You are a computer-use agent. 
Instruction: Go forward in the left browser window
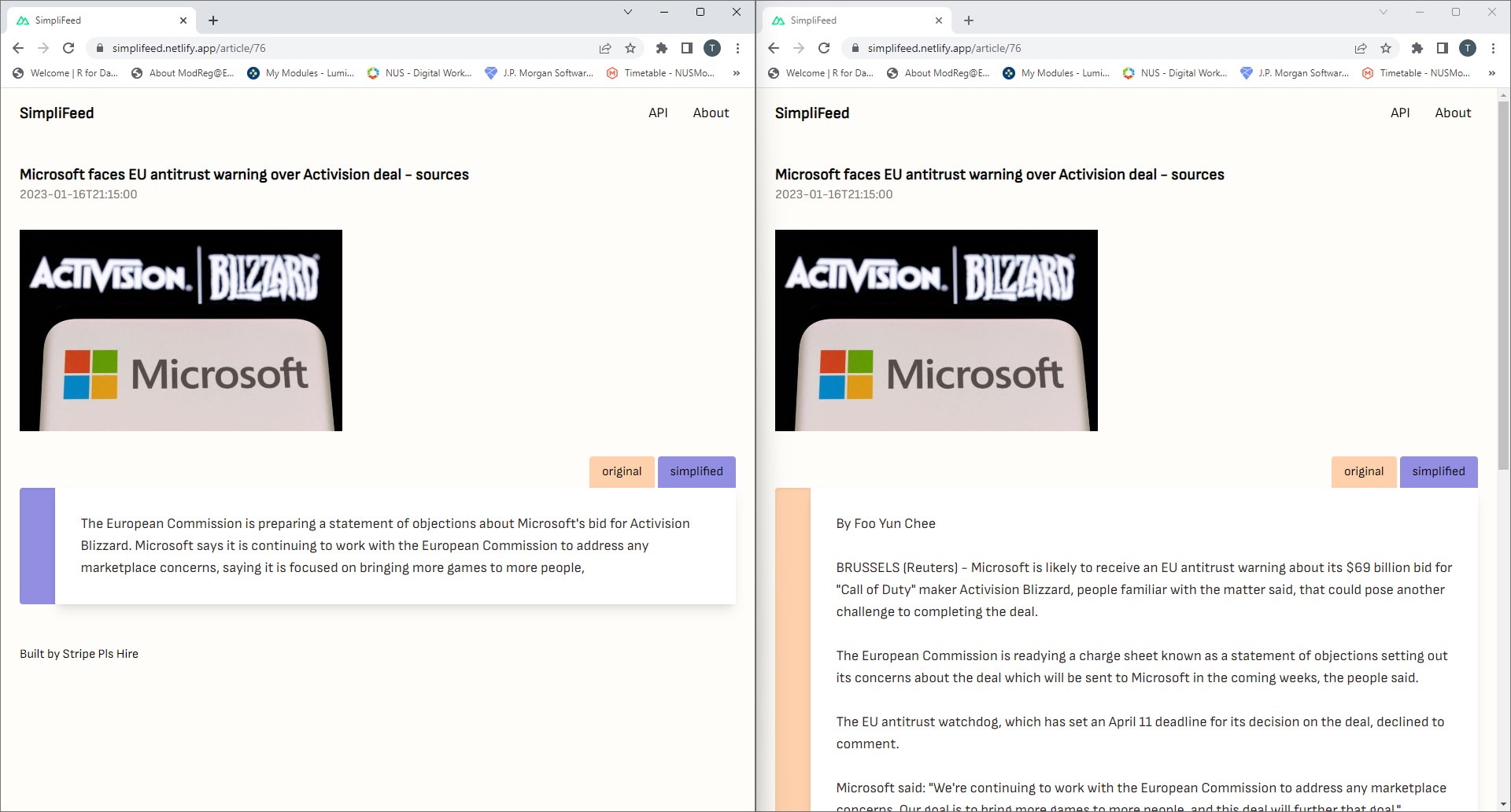tap(43, 48)
